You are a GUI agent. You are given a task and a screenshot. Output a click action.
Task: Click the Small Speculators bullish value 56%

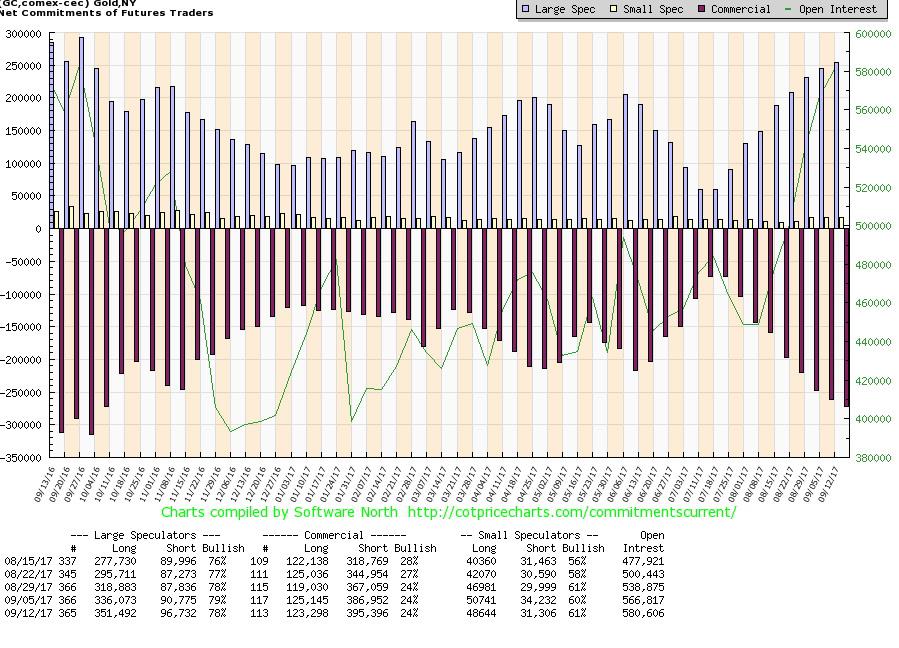tap(577, 561)
